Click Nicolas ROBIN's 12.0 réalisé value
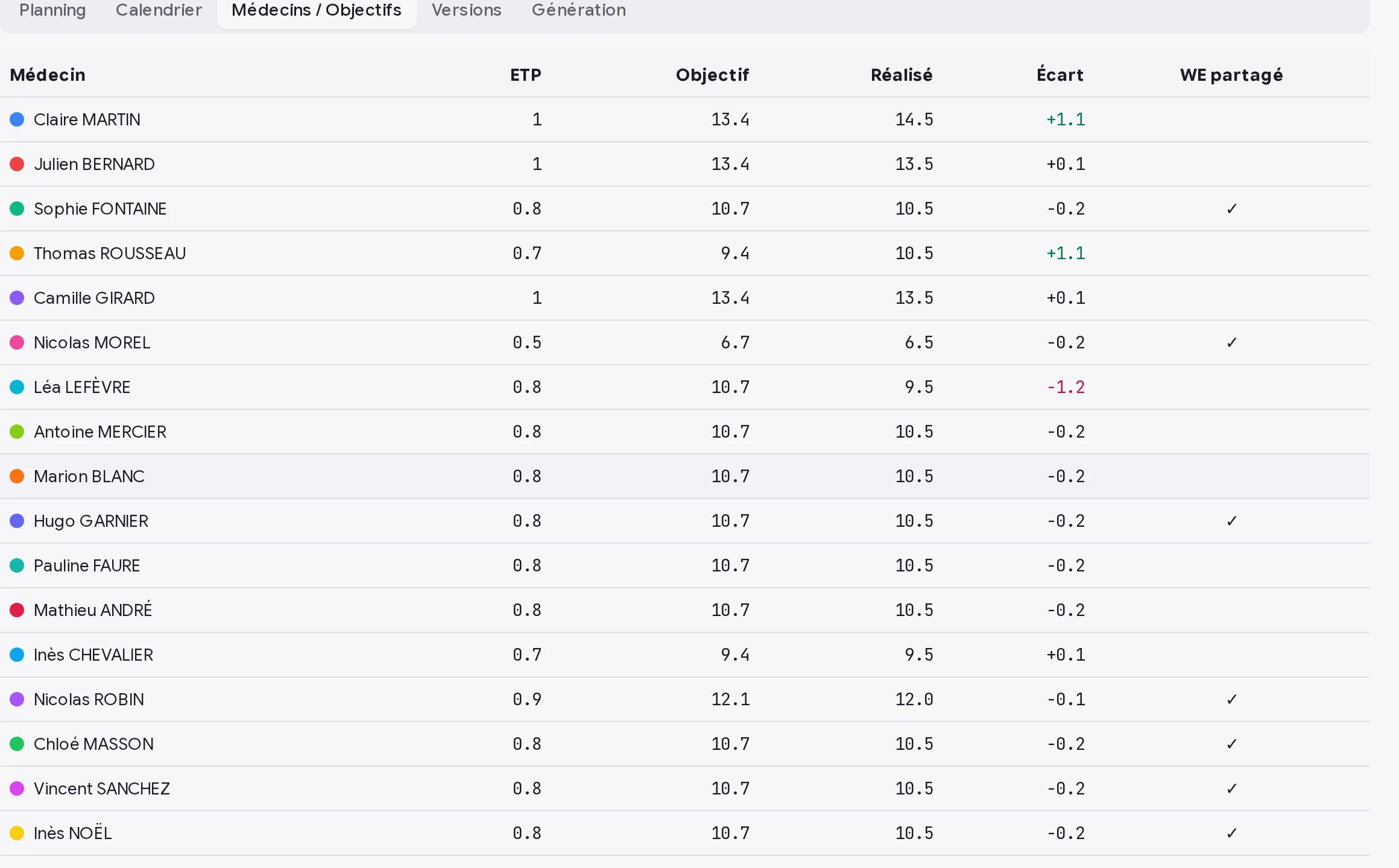The image size is (1399, 868). click(914, 699)
